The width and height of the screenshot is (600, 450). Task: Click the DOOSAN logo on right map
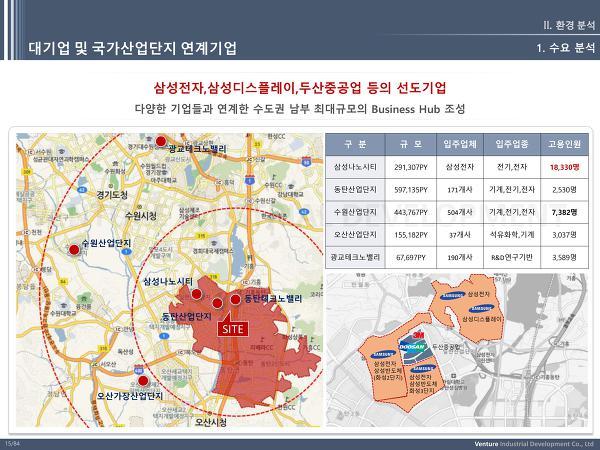pyautogui.click(x=413, y=347)
